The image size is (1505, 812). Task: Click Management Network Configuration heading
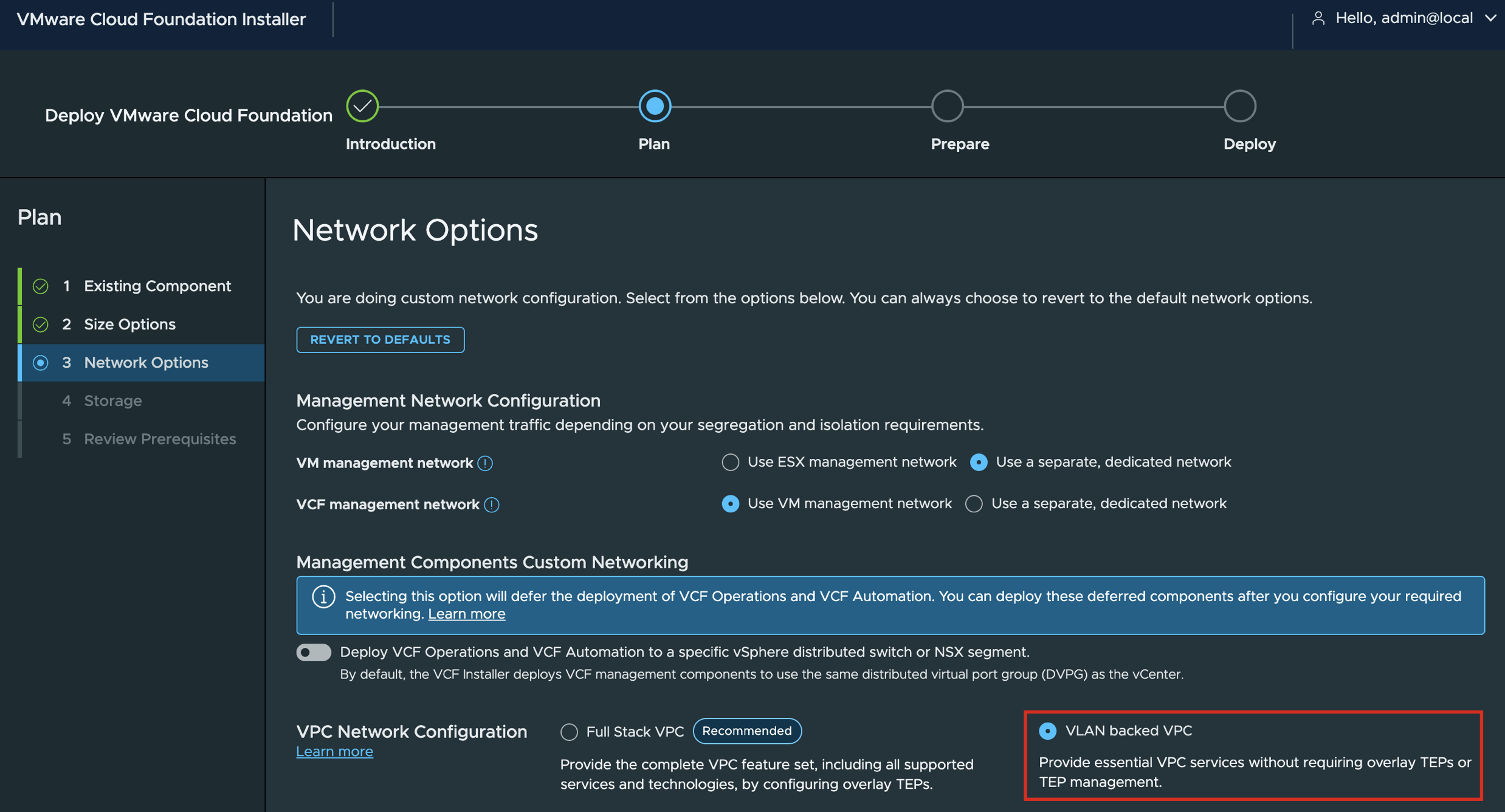(x=449, y=401)
